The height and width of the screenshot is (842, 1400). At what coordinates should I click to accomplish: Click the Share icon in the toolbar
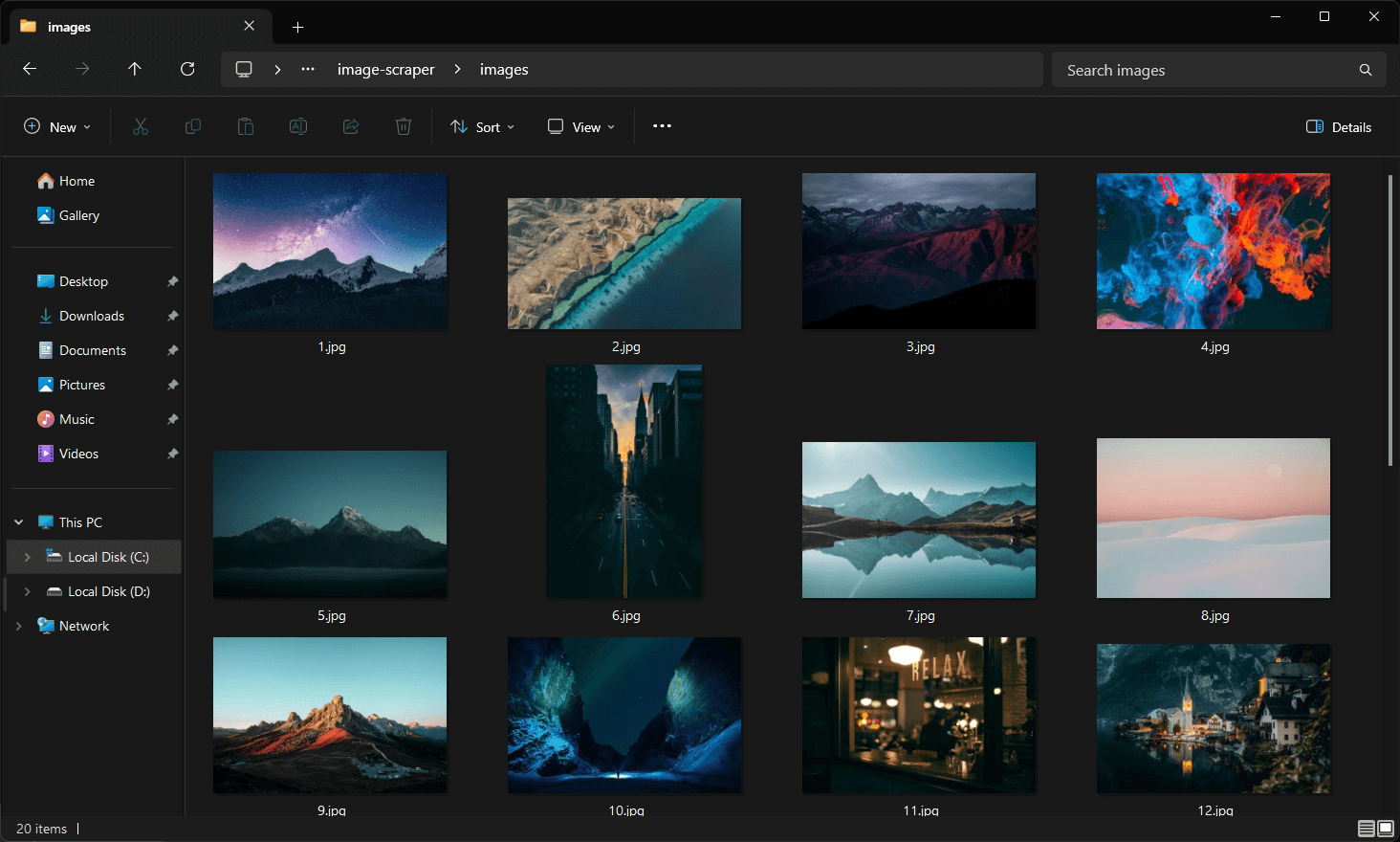point(350,125)
